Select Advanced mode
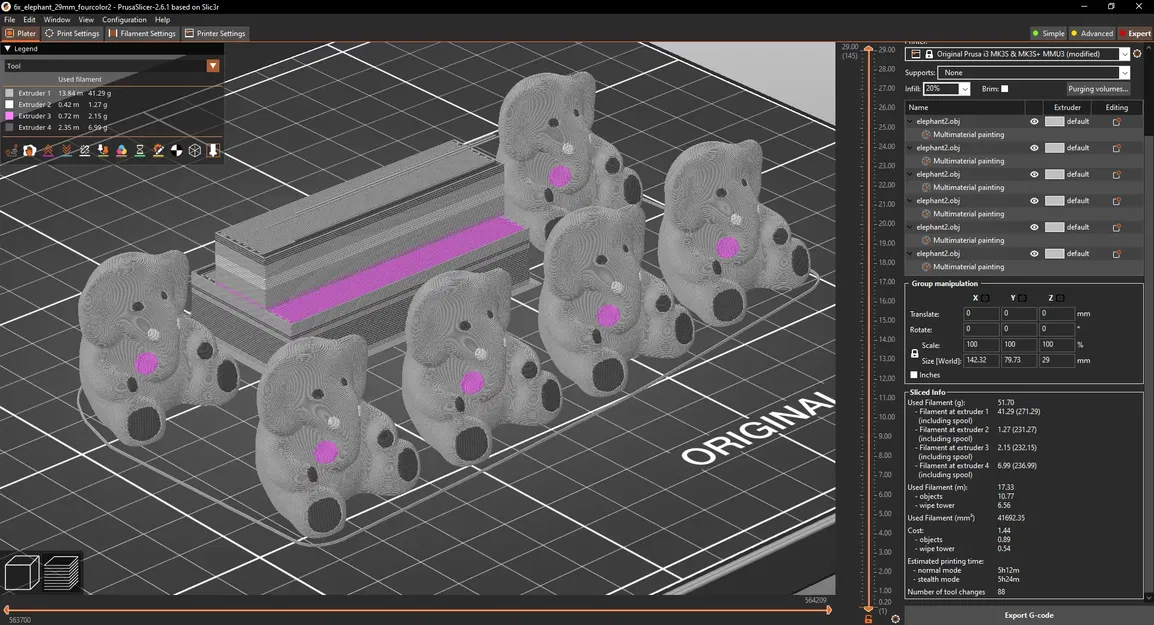 point(1092,33)
